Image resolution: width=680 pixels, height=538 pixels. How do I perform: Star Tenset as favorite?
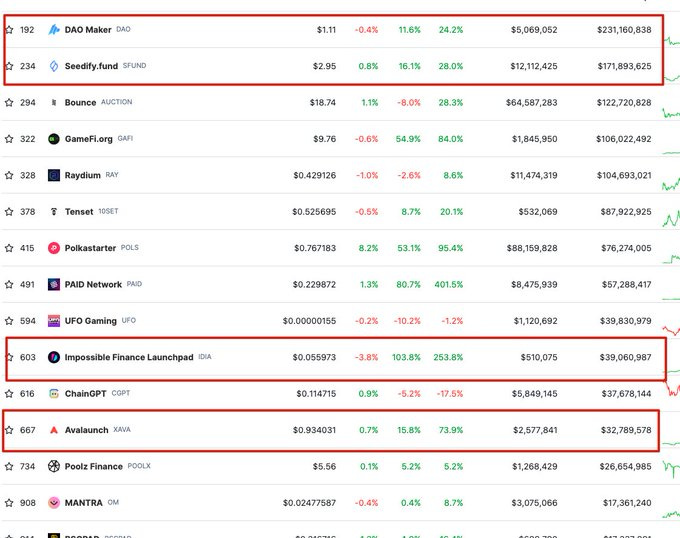[x=9, y=212]
